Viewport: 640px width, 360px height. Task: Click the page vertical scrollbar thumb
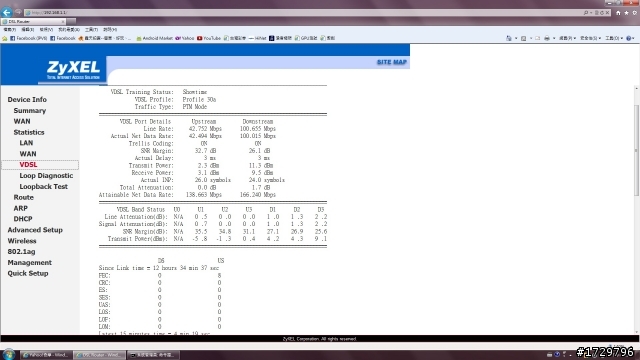point(637,150)
